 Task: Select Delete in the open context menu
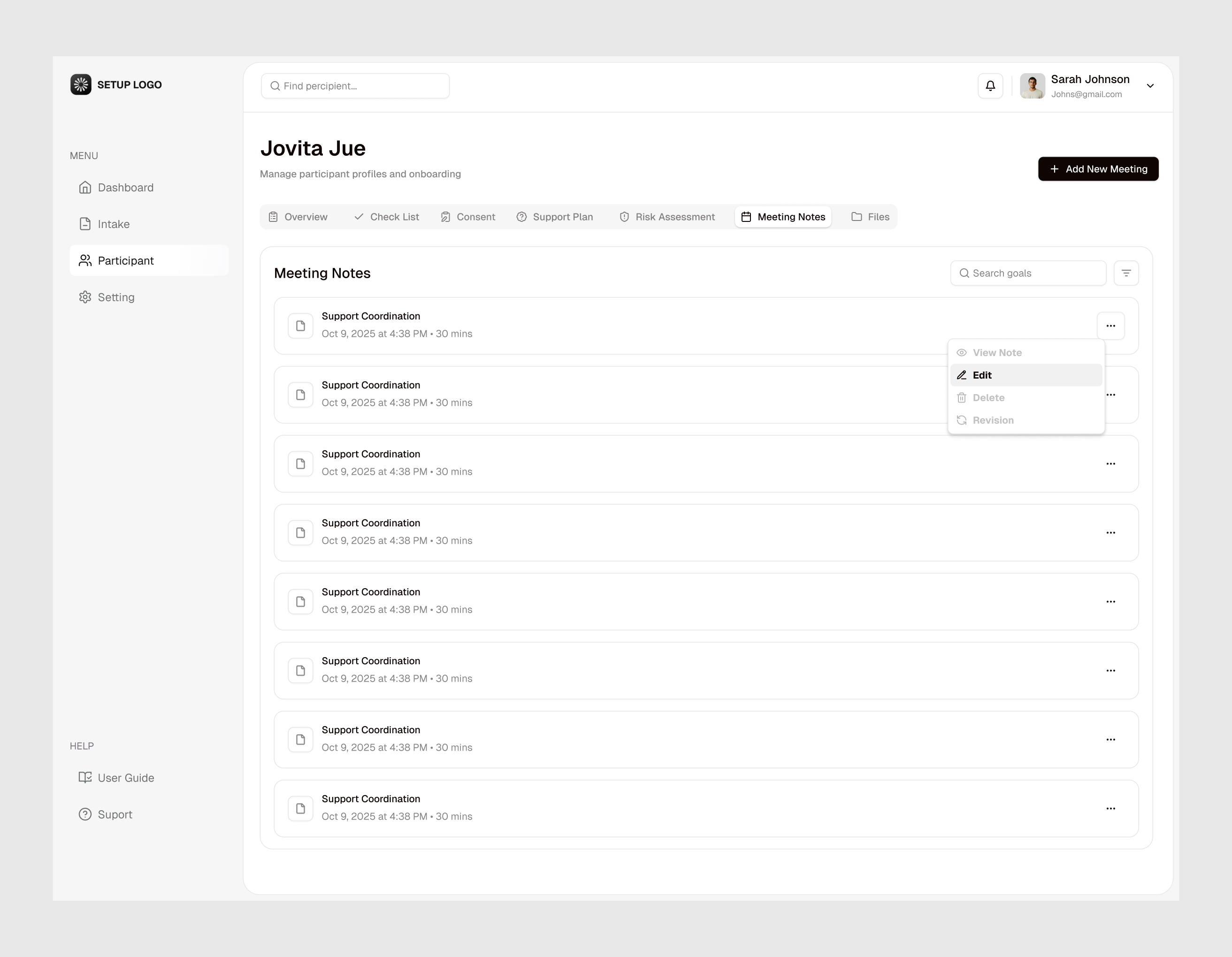(989, 397)
